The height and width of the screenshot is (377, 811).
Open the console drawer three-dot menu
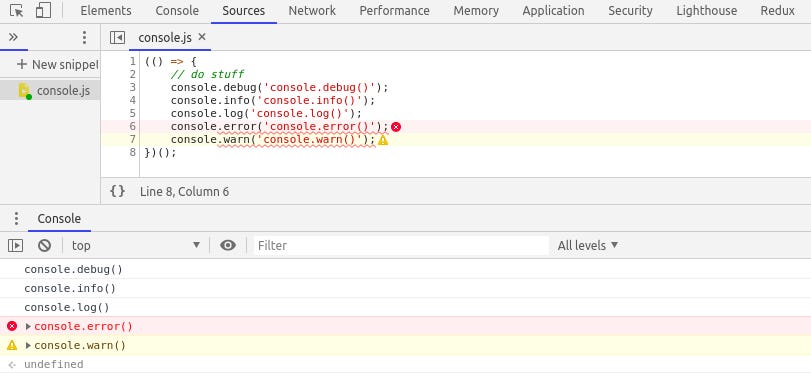16,219
